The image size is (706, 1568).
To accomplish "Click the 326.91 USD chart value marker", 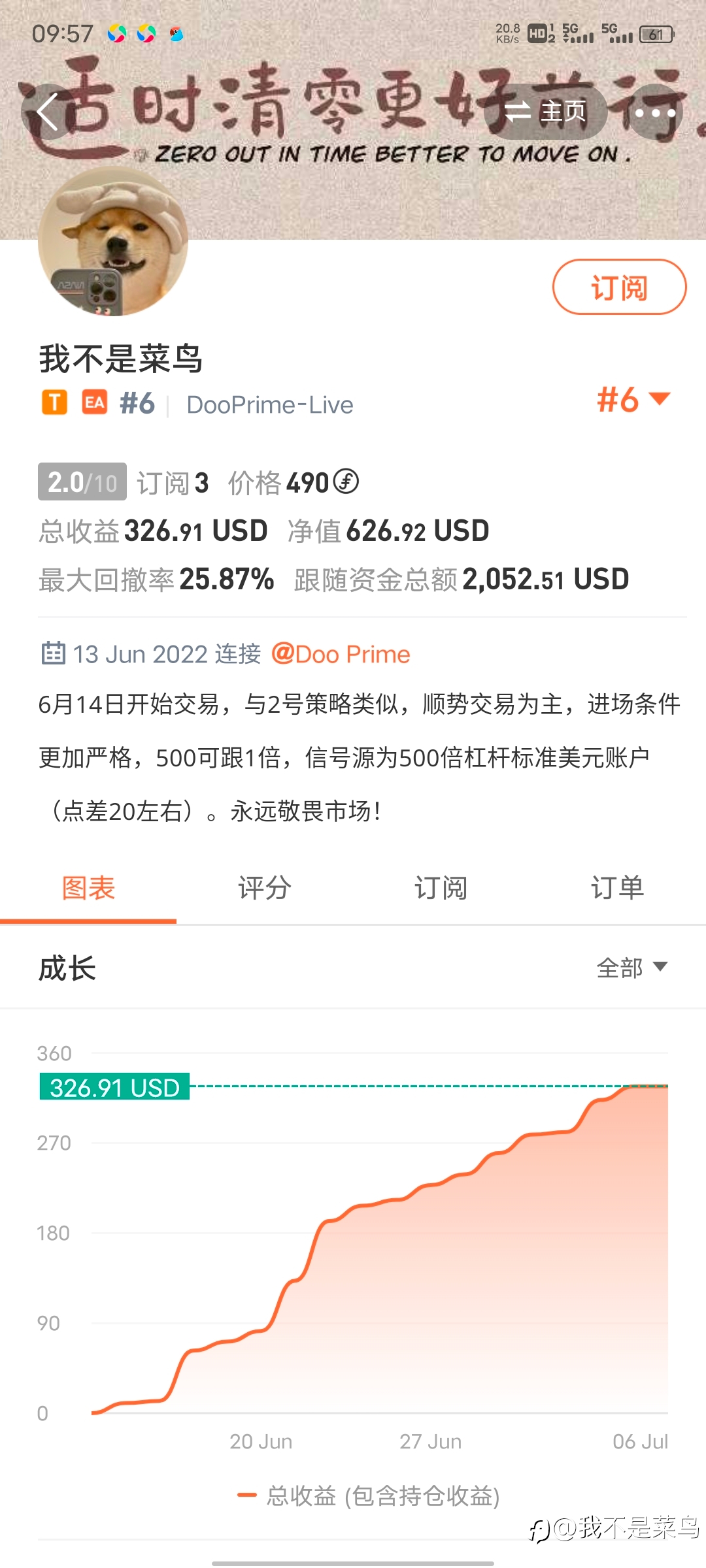I will [x=114, y=1087].
